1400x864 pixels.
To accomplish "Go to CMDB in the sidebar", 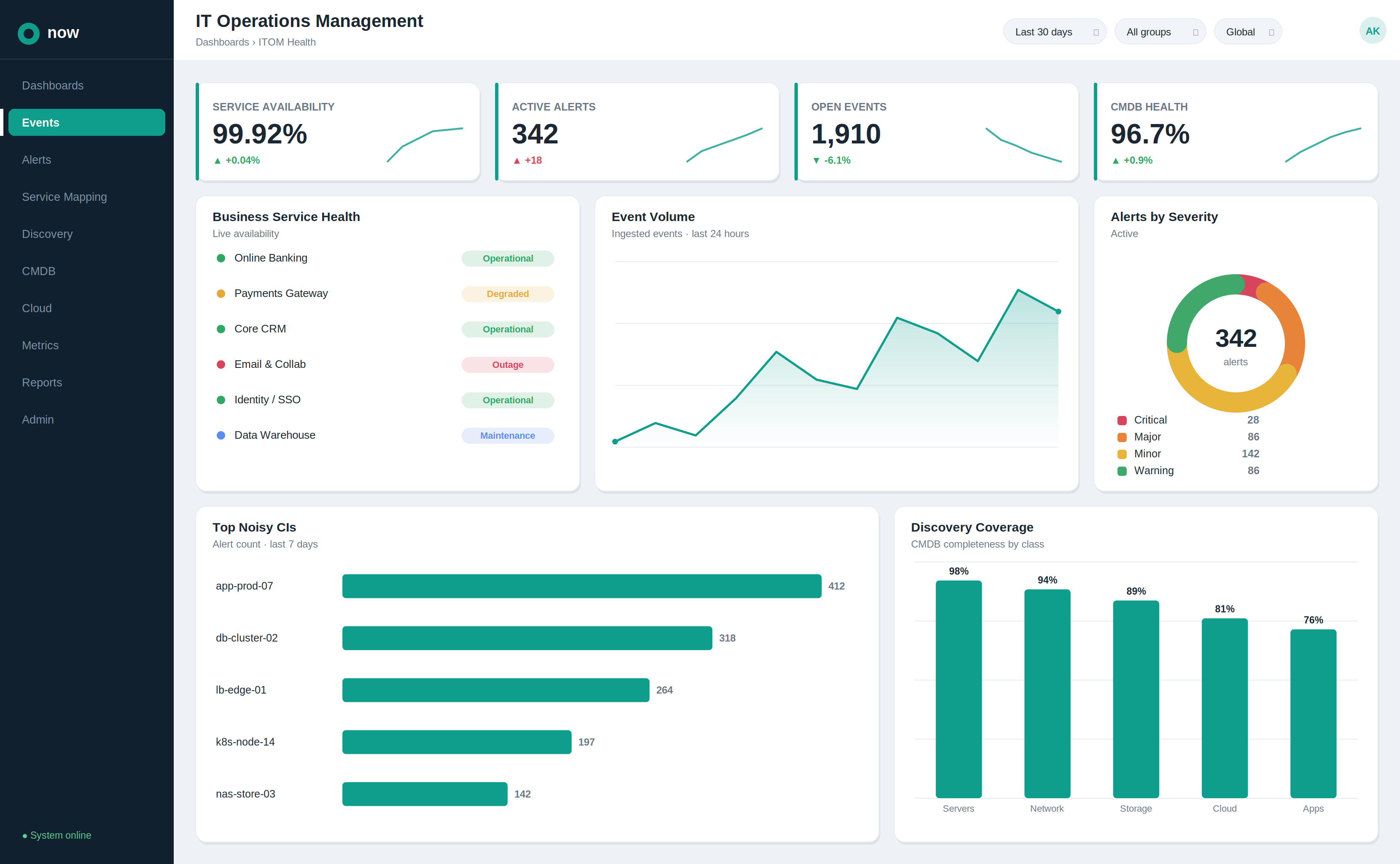I will point(87,271).
